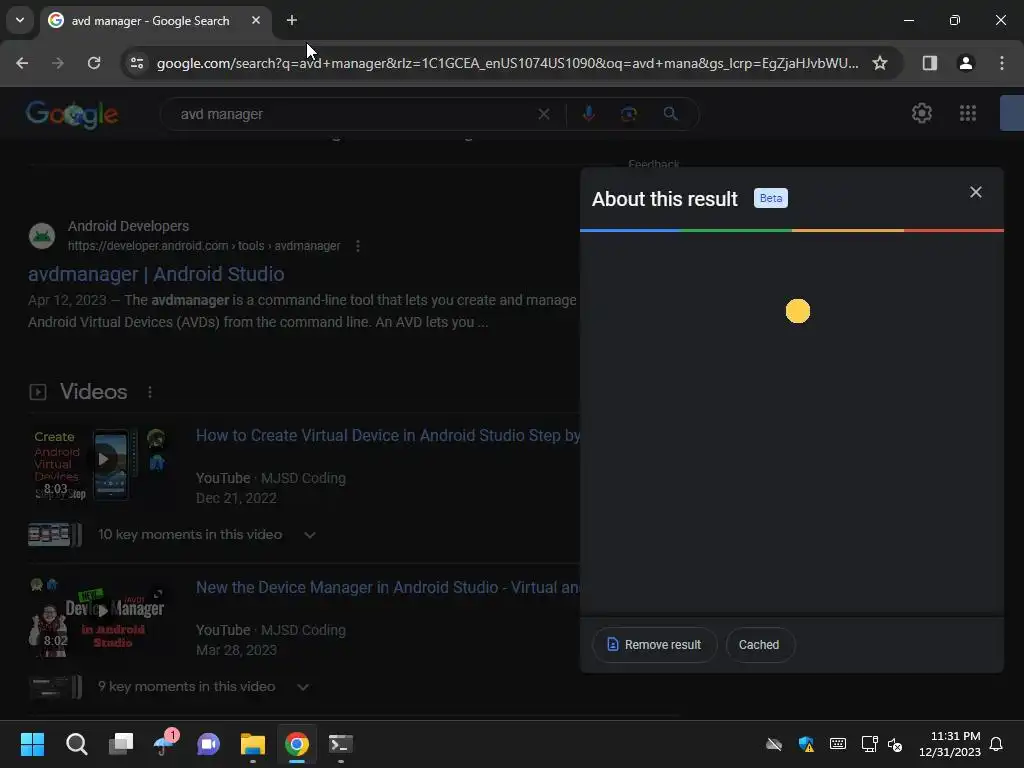Viewport: 1024px width, 768px height.
Task: Open Task View on the taskbar
Action: (x=121, y=744)
